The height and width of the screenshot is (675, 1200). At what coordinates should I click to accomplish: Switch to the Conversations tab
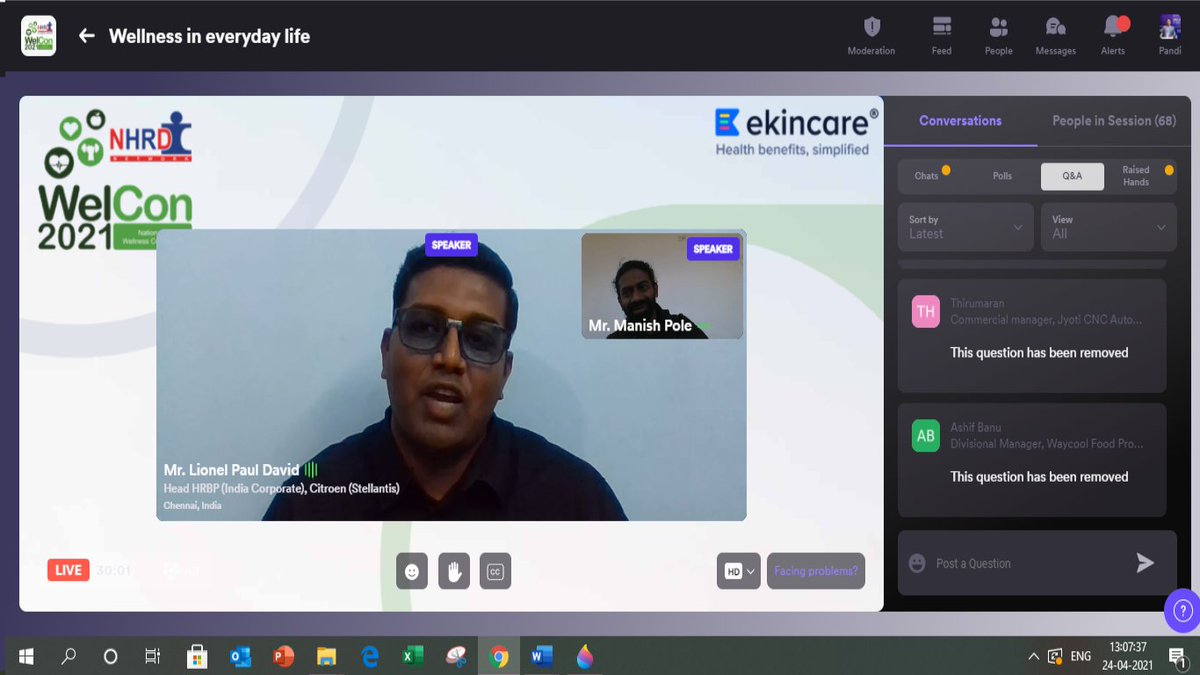960,121
